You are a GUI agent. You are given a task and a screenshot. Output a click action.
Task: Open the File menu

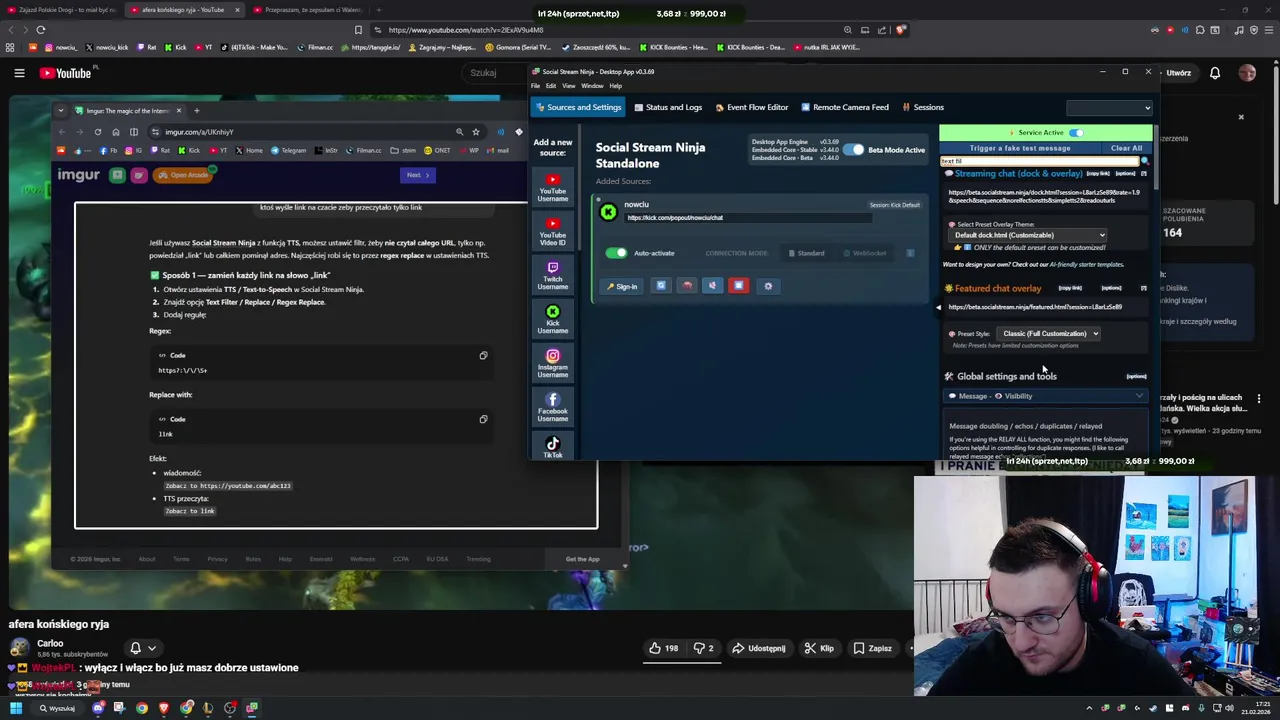535,86
